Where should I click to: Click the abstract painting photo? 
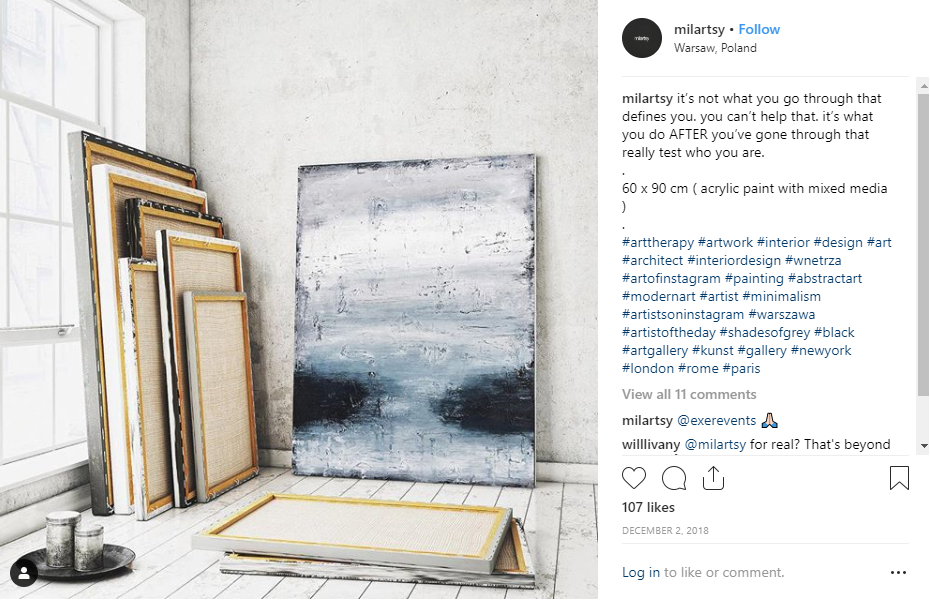[x=299, y=299]
